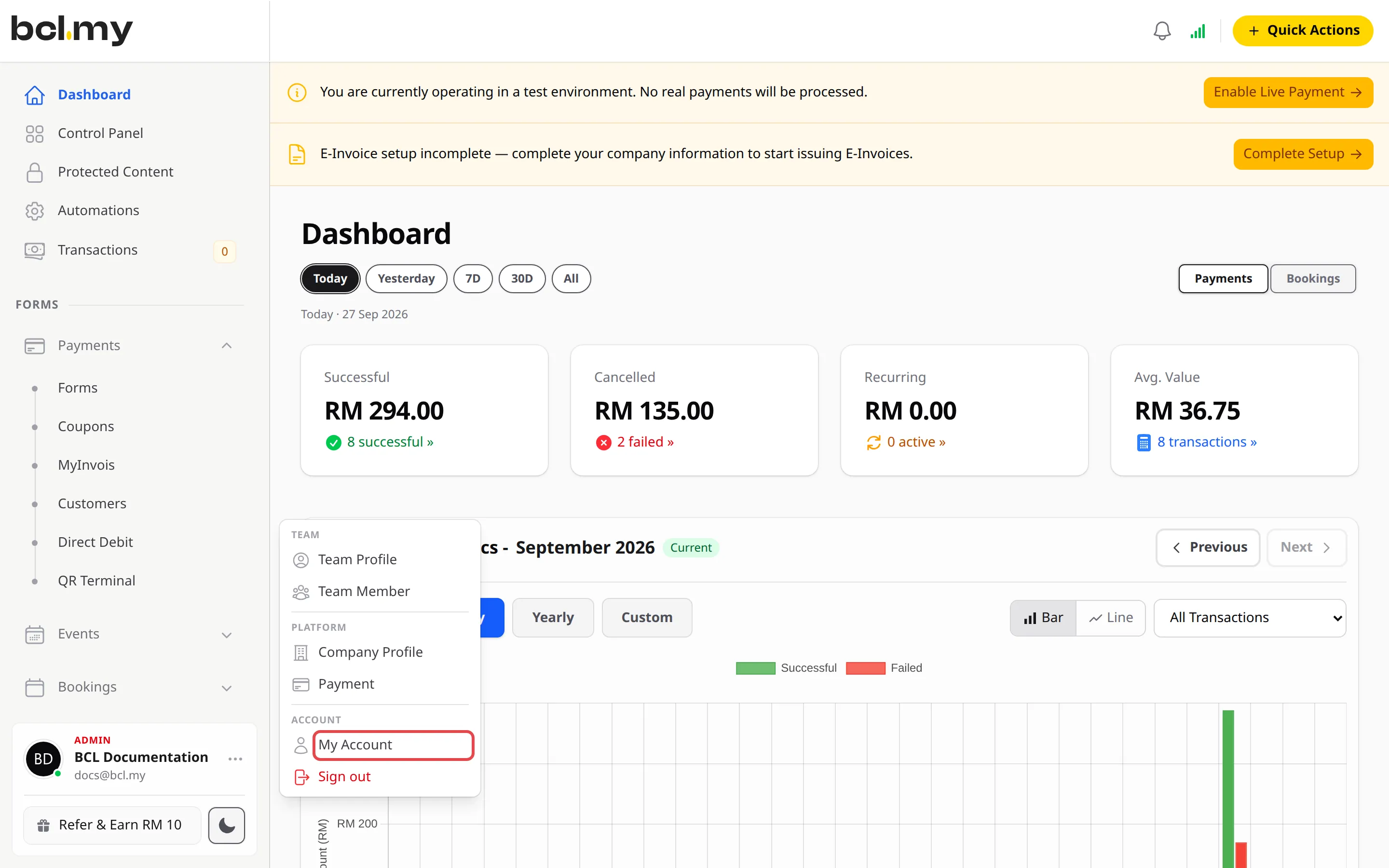Screen dimensions: 1389x868
Task: Switch to the Payments tab
Action: pyautogui.click(x=1223, y=278)
